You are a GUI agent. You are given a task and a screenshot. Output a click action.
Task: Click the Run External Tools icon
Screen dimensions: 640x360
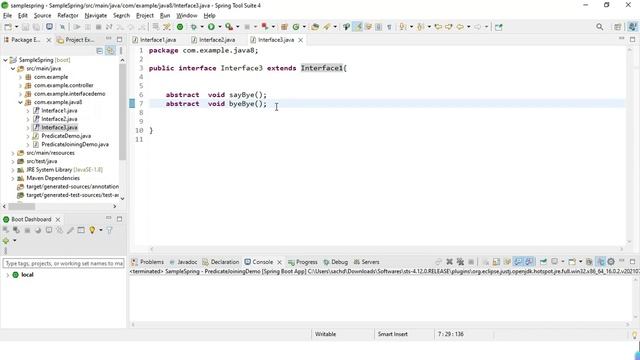point(229,27)
